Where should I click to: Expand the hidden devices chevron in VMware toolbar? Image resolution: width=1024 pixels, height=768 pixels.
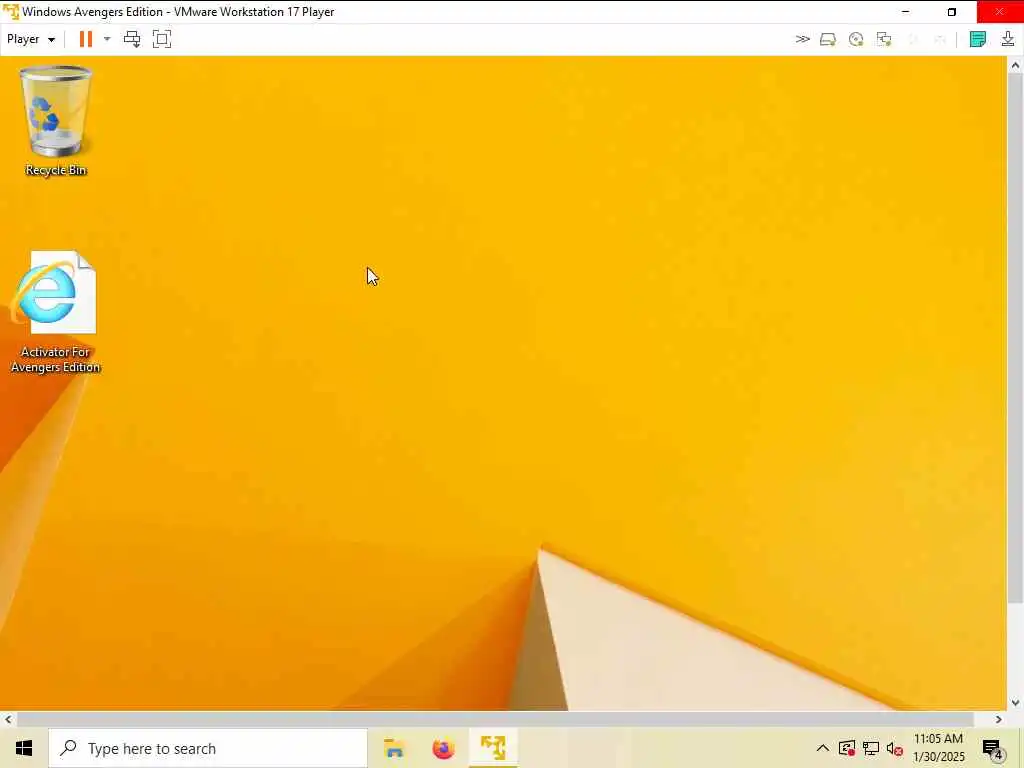(x=803, y=39)
